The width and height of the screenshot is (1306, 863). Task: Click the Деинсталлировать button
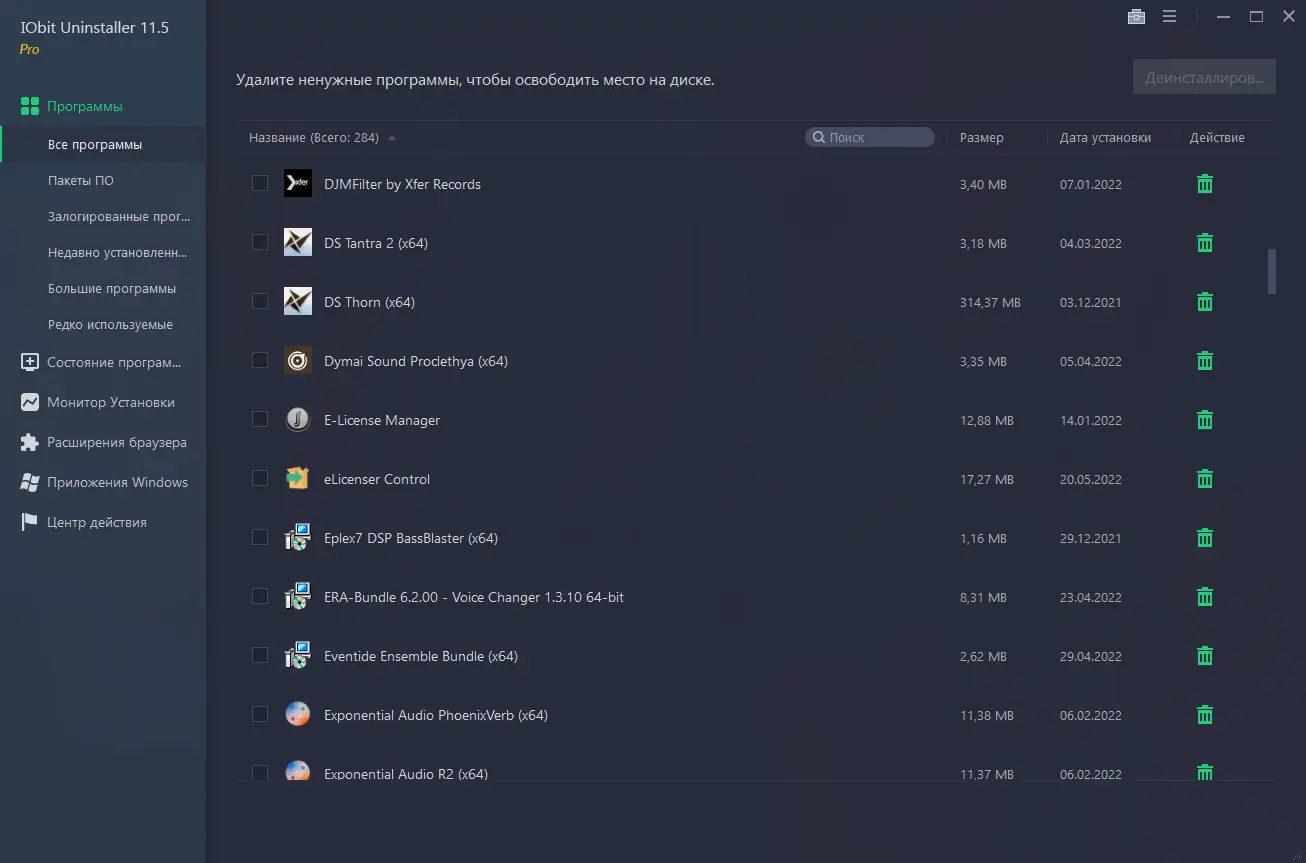point(1203,76)
